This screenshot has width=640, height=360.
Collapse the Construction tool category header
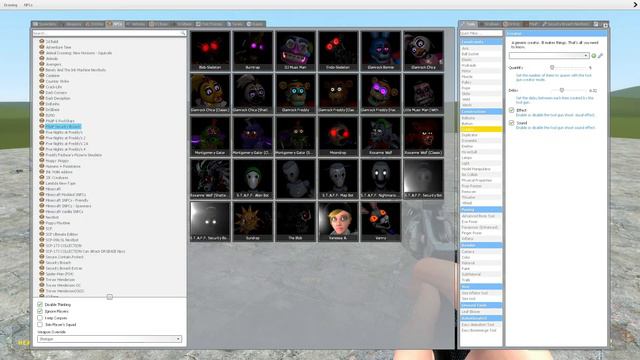click(x=481, y=111)
